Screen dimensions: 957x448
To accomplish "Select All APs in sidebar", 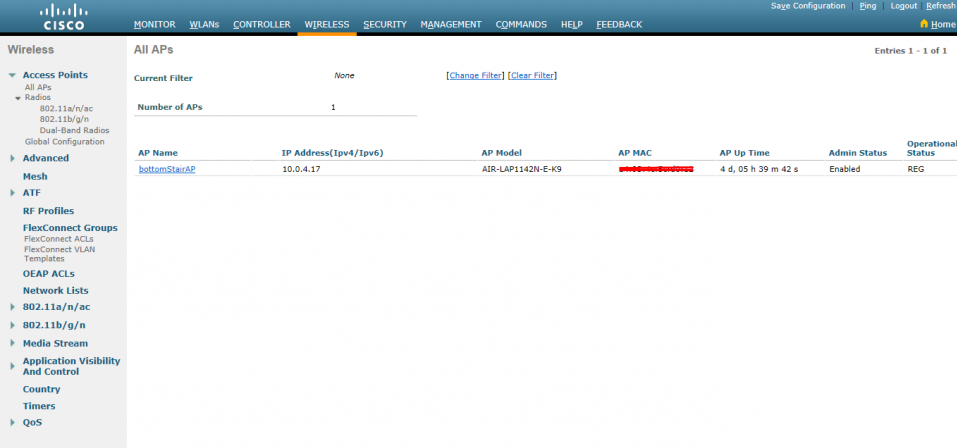I will coord(38,87).
